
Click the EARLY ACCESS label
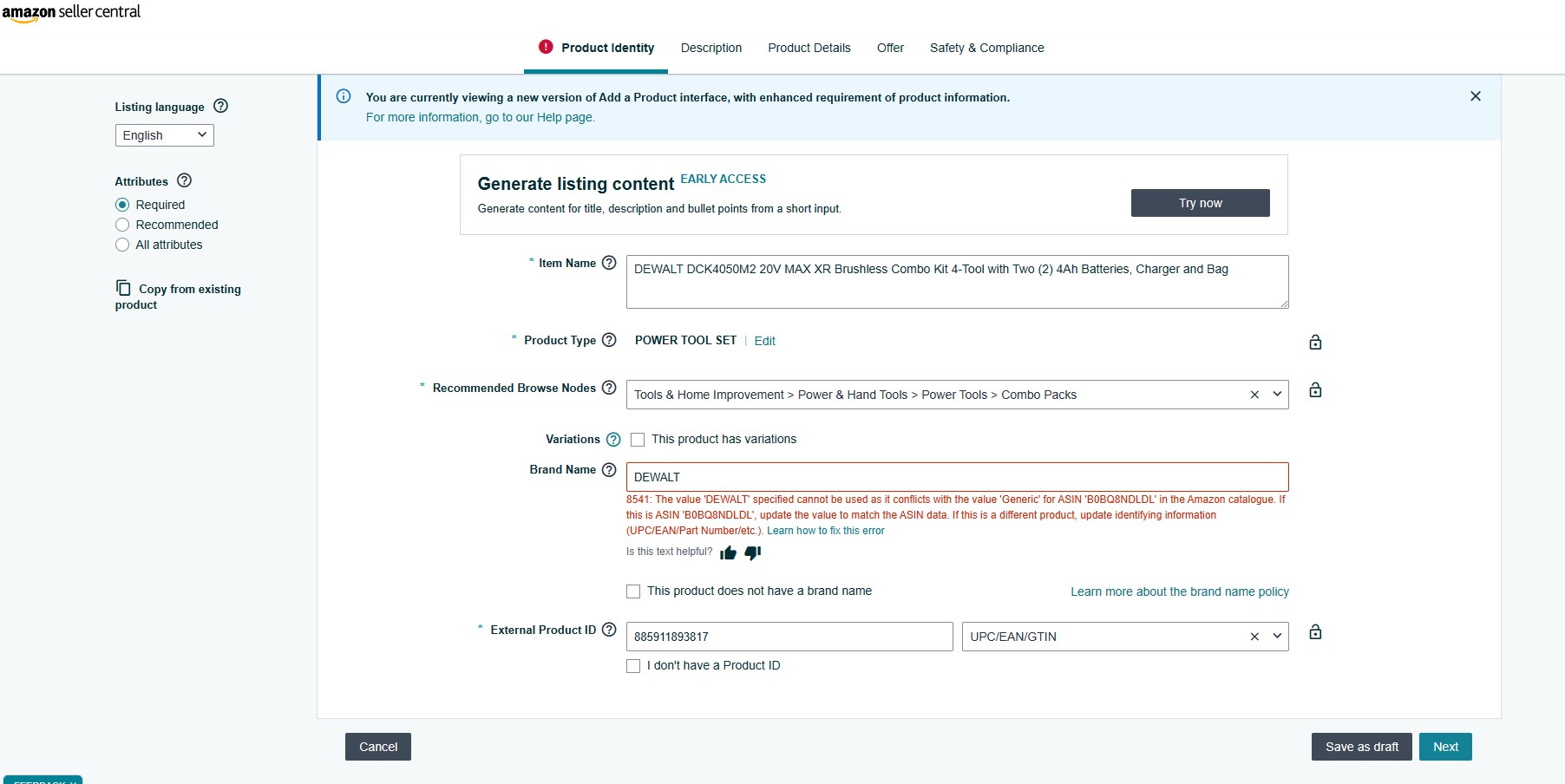(723, 179)
